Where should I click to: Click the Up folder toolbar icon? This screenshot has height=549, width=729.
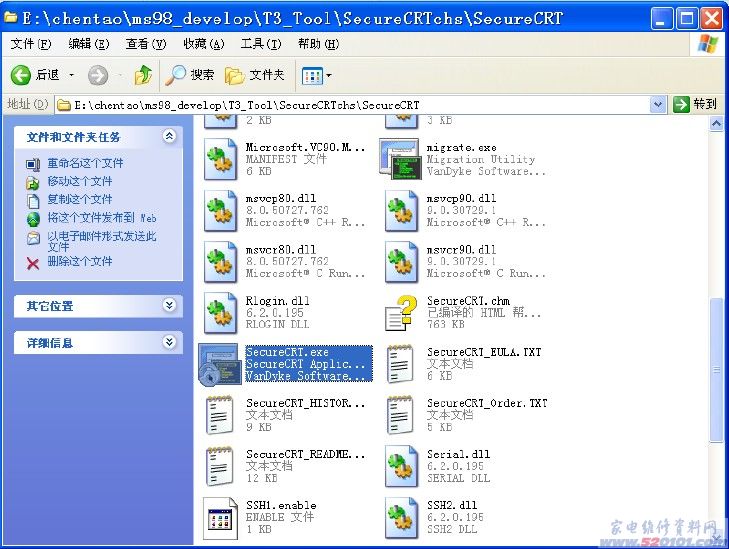[x=143, y=75]
